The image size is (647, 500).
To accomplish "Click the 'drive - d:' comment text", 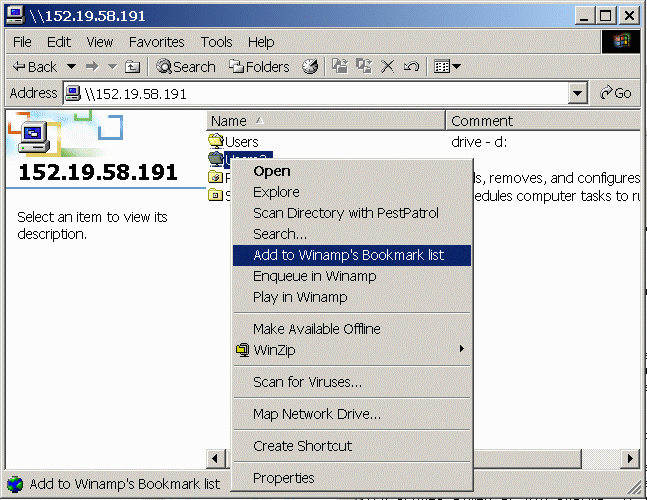I will tap(479, 142).
